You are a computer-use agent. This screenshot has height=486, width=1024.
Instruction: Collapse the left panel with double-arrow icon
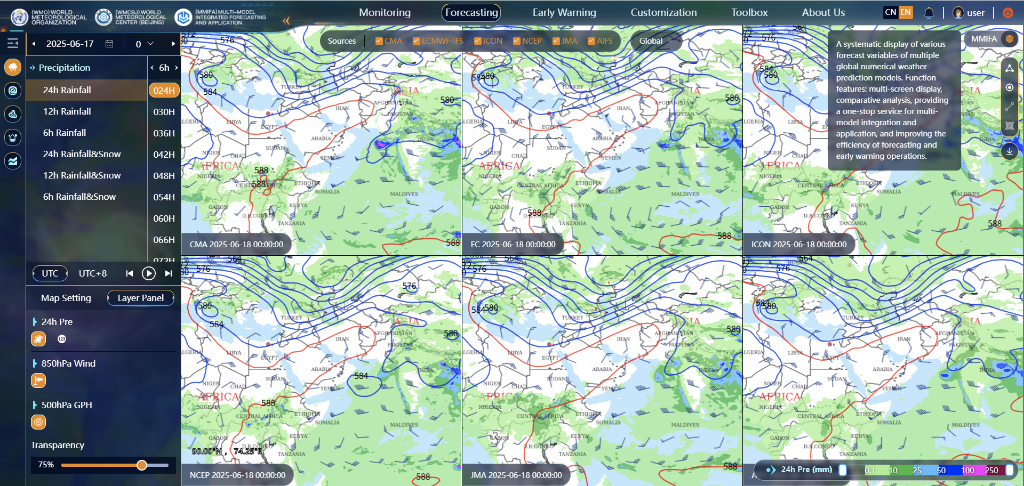point(286,20)
